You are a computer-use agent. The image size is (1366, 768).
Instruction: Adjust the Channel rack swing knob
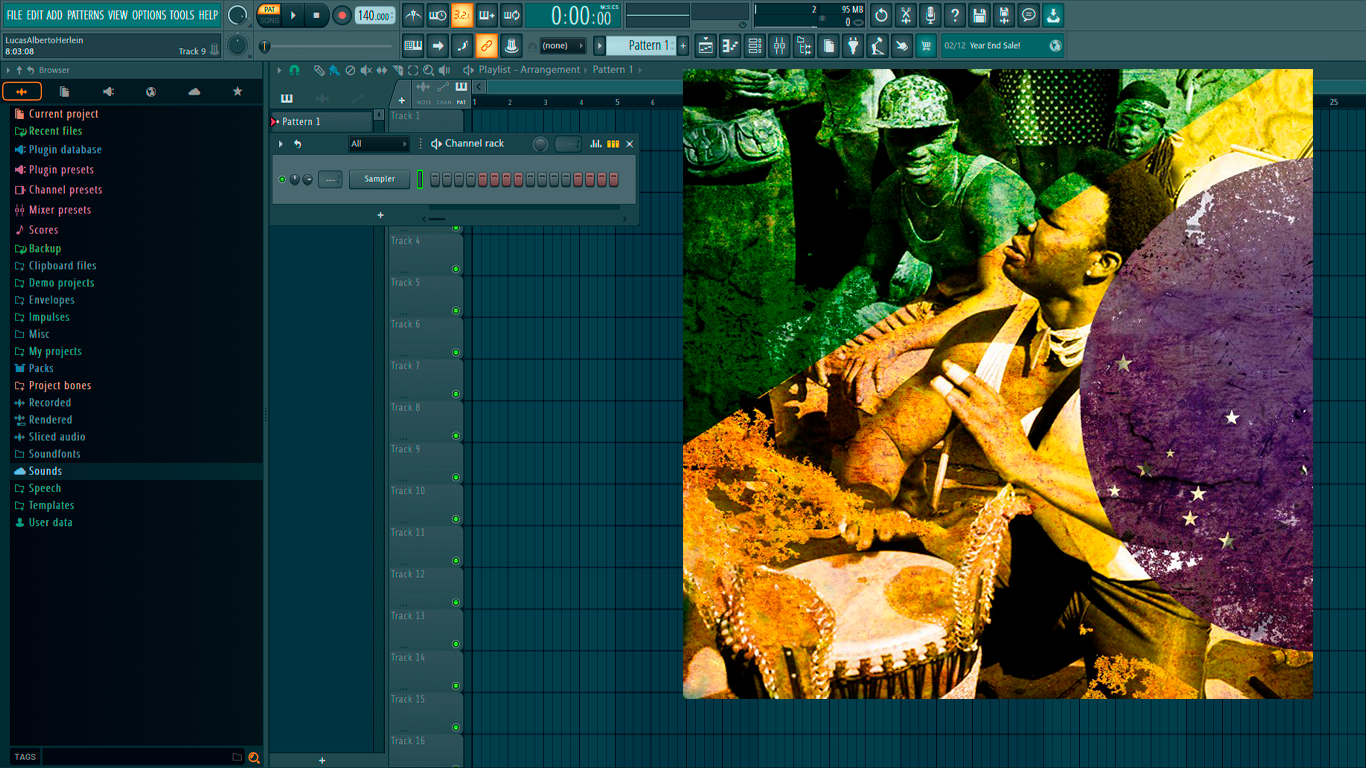540,144
